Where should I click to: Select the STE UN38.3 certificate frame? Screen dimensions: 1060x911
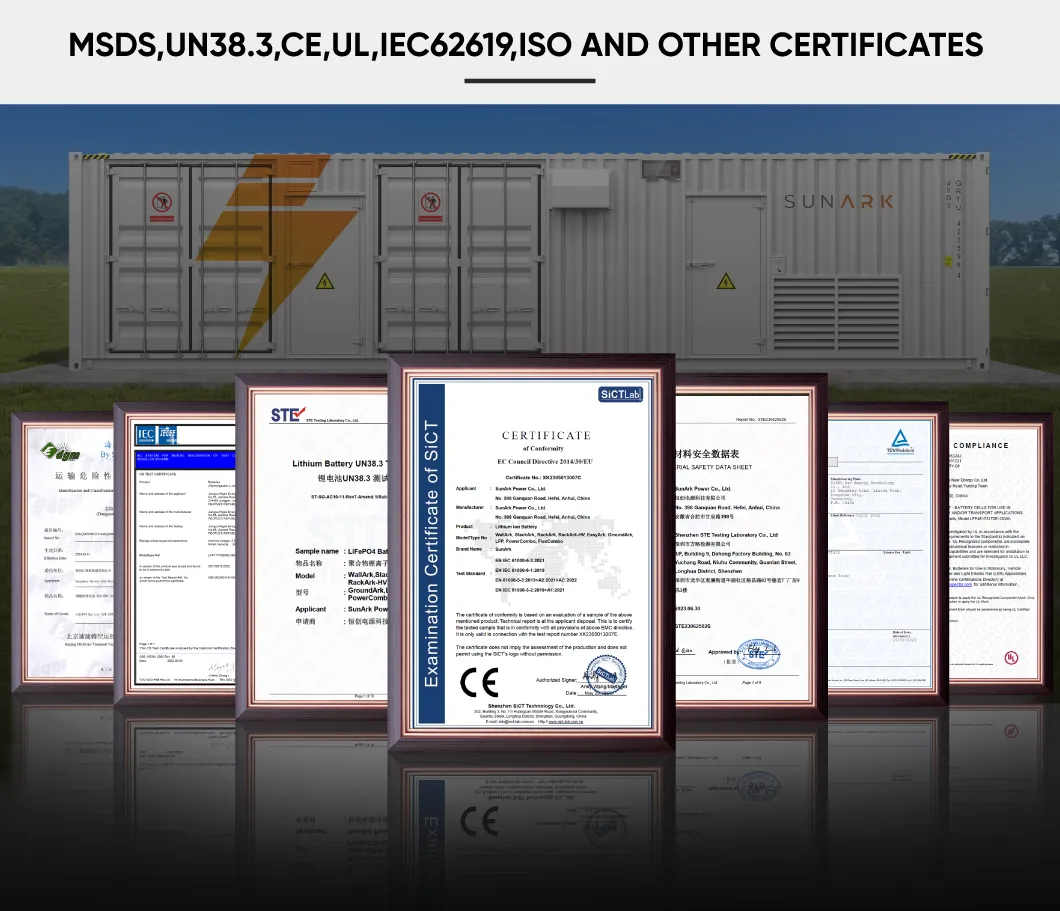coord(312,546)
